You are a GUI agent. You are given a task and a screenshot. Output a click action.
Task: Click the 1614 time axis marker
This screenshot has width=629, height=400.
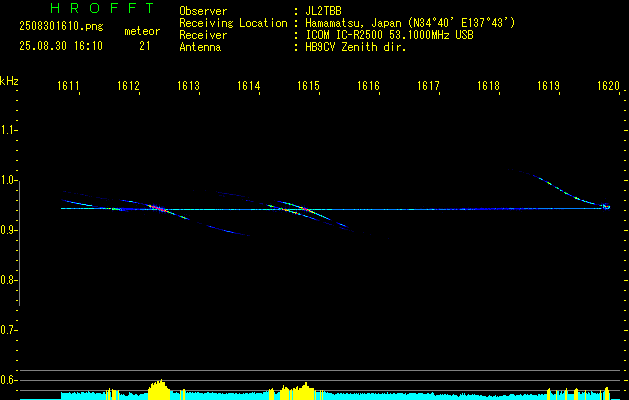coord(248,86)
